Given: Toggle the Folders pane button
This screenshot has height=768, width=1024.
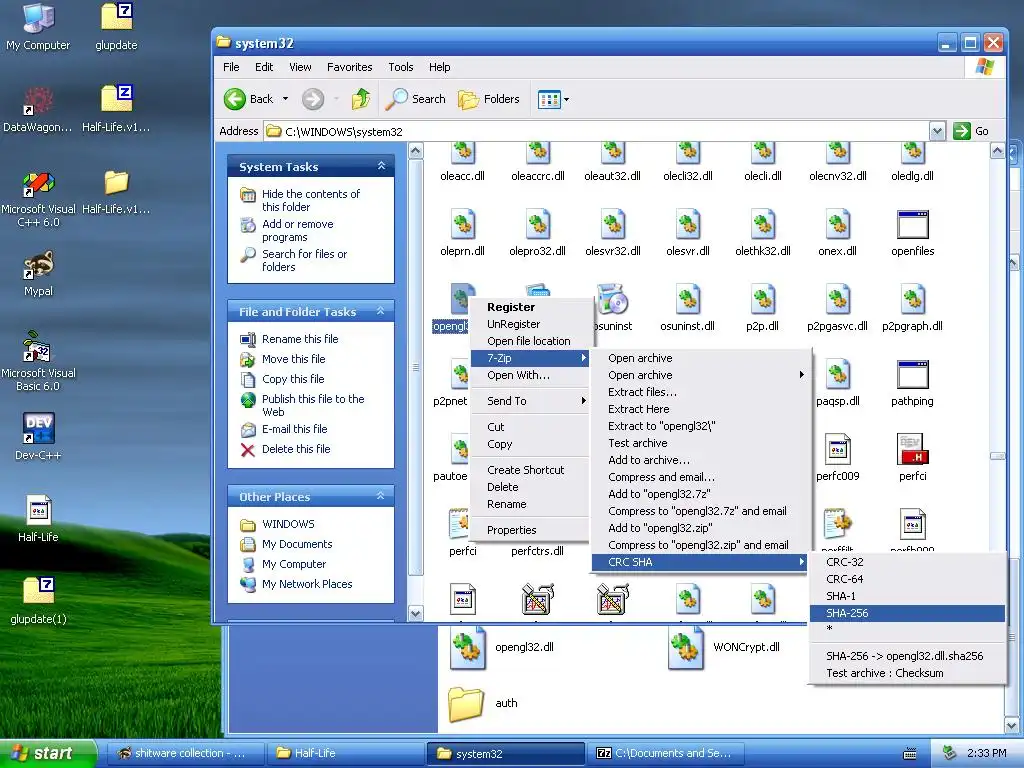Looking at the screenshot, I should [x=488, y=99].
